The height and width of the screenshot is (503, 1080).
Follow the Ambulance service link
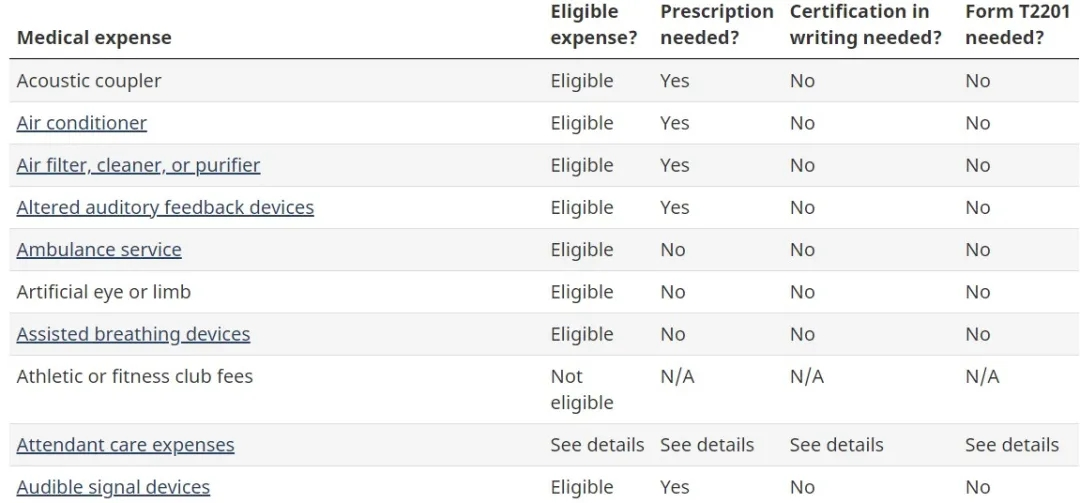(x=99, y=249)
